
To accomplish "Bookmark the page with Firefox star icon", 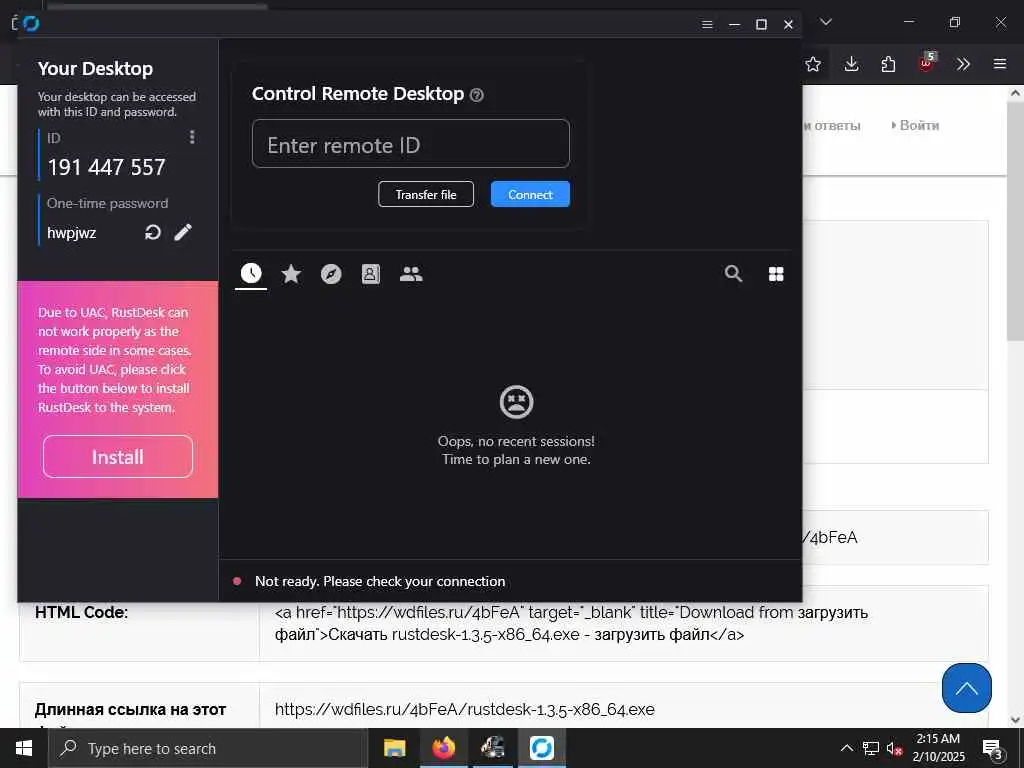I will coord(813,64).
